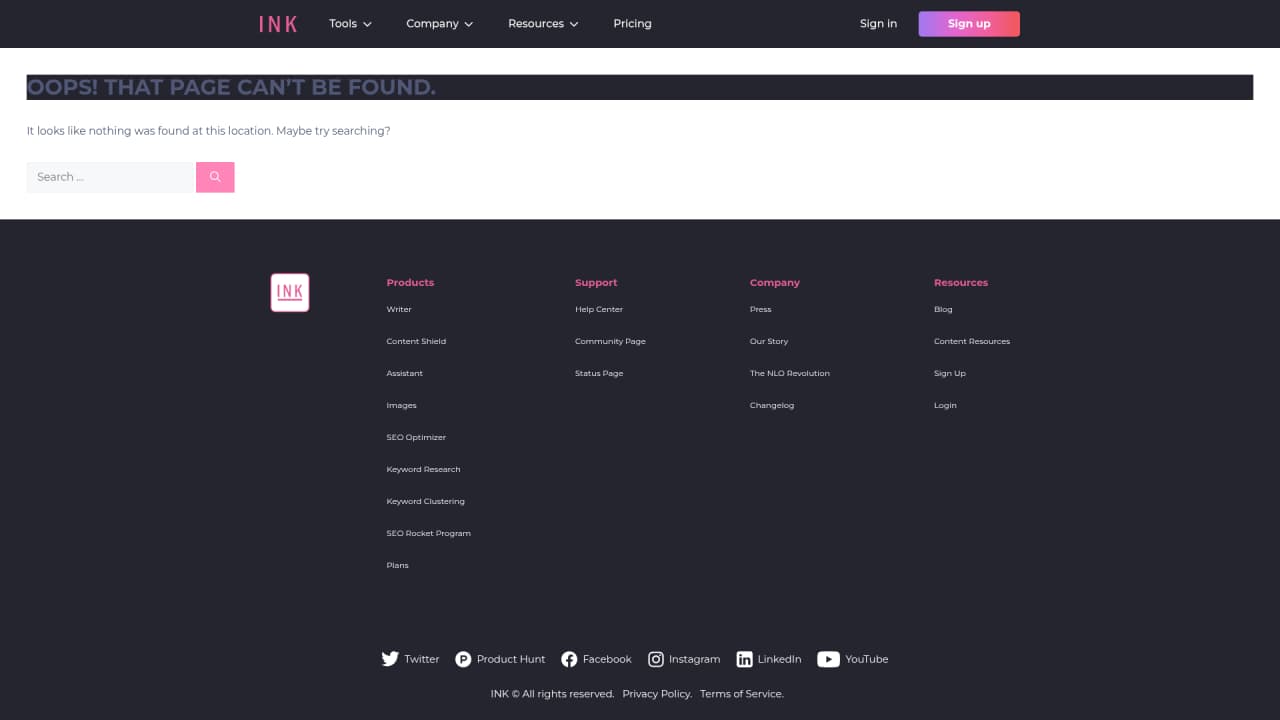Open the Content Shield link

(x=416, y=341)
